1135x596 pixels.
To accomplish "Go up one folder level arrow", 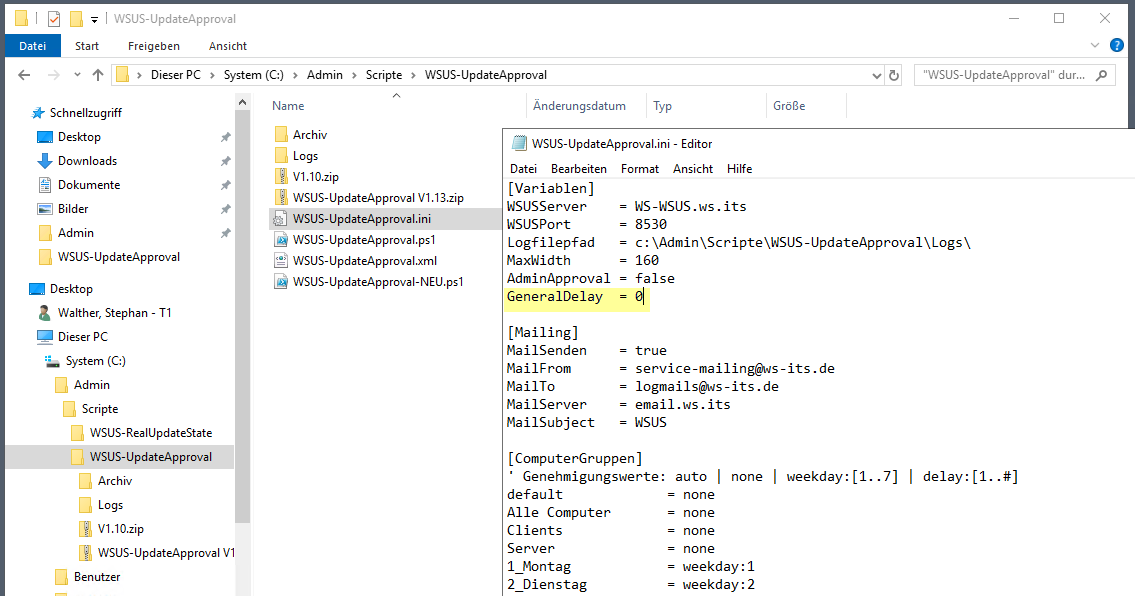I will 98,75.
